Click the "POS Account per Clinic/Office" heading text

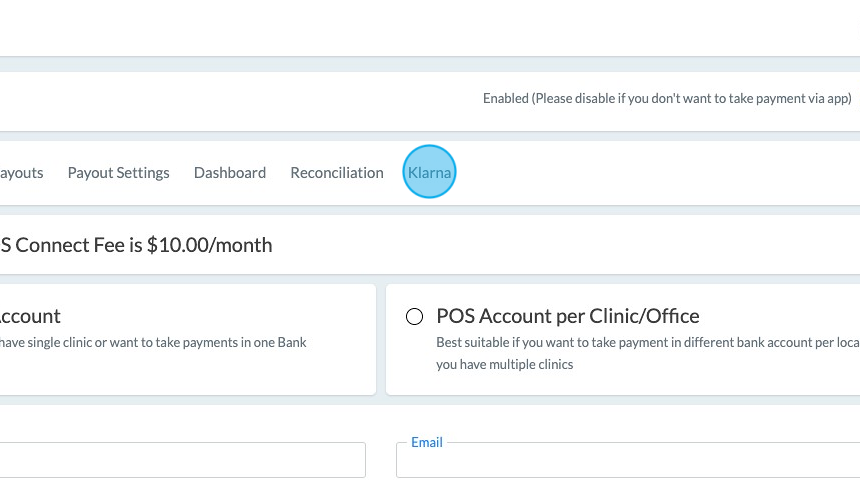point(567,316)
